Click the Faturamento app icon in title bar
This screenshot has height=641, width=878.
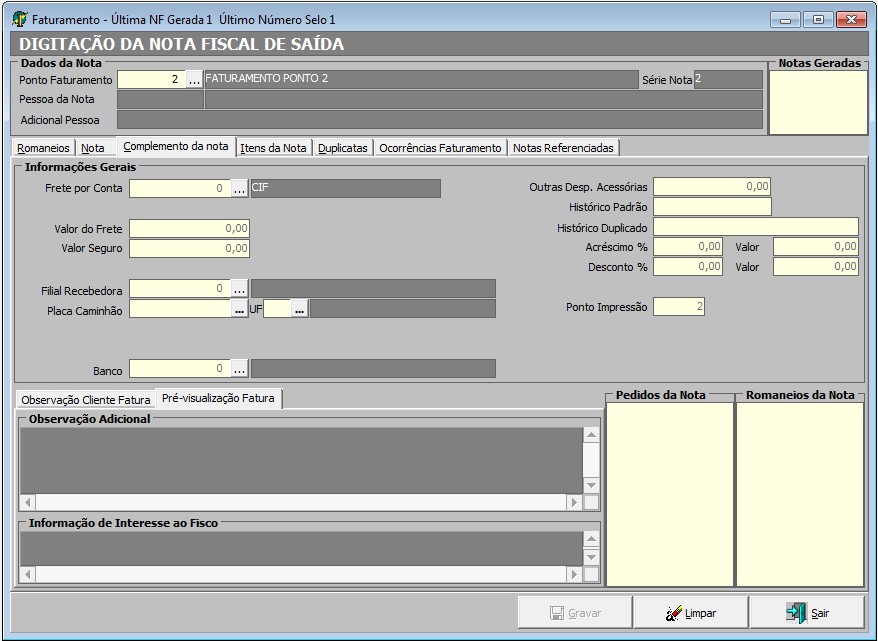point(19,19)
